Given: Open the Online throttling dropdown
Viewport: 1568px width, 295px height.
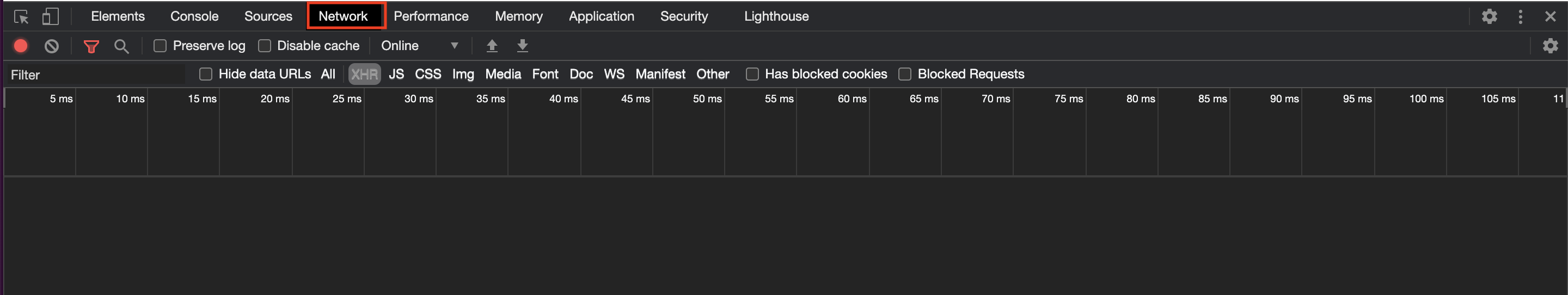Looking at the screenshot, I should pyautogui.click(x=420, y=46).
